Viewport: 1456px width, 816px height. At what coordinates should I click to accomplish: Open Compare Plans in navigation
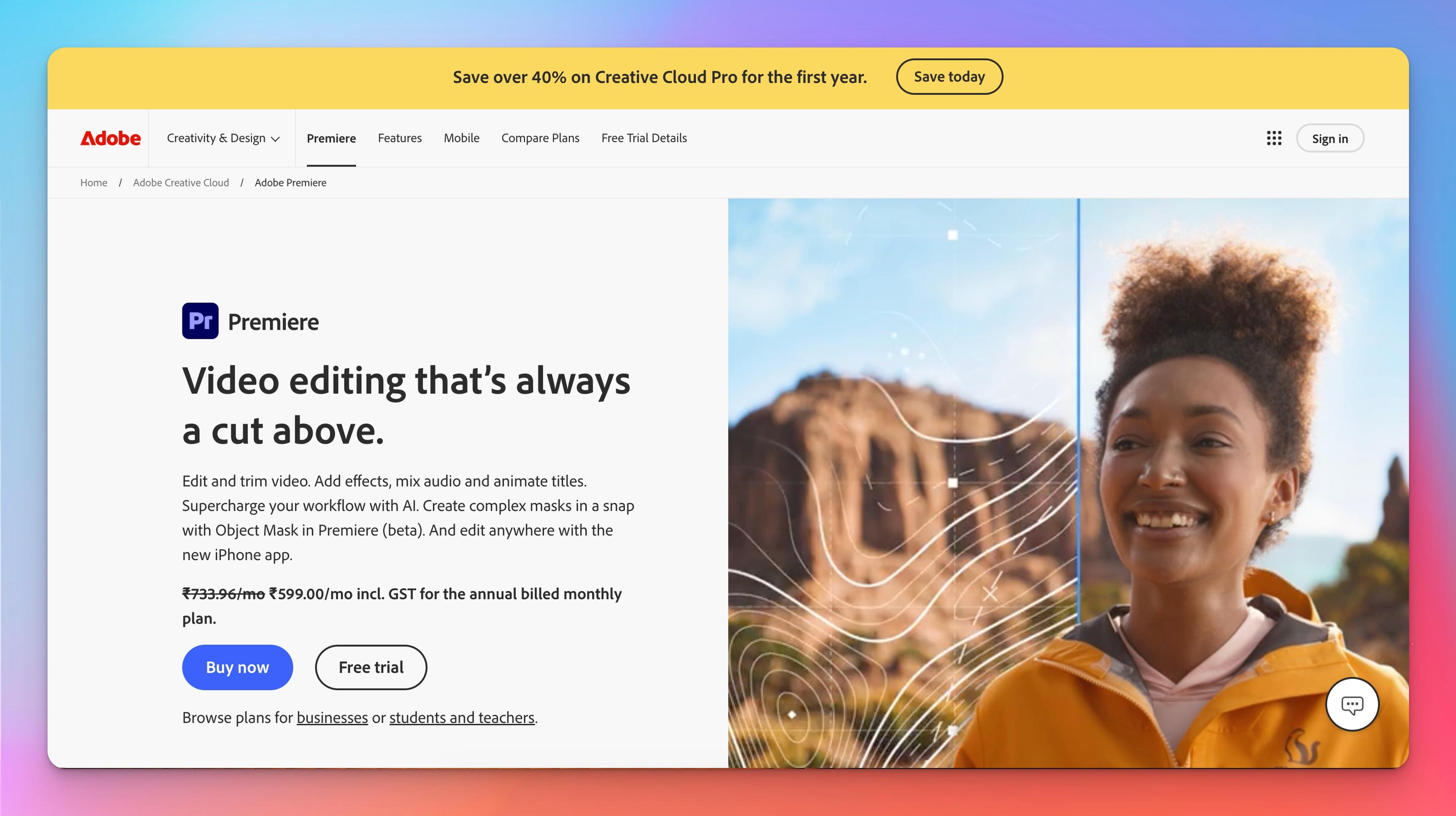540,138
